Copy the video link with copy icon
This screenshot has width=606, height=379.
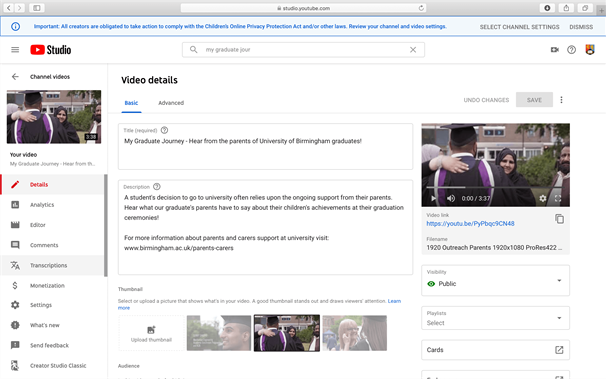[x=559, y=219]
